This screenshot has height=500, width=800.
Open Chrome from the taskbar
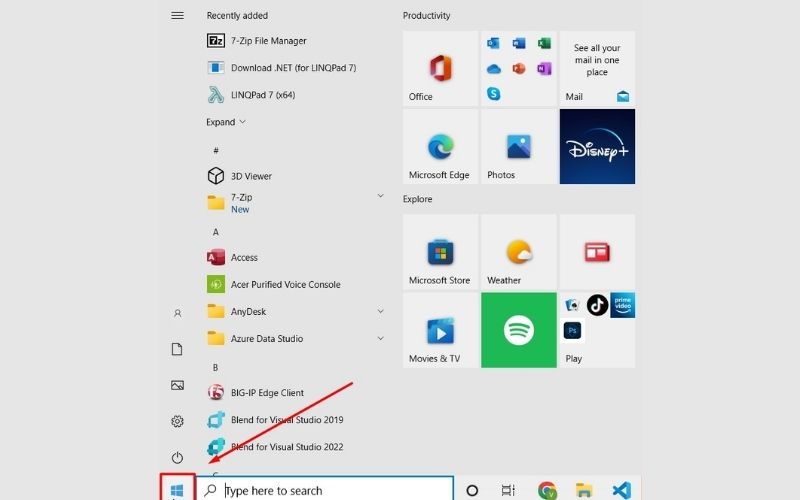547,490
